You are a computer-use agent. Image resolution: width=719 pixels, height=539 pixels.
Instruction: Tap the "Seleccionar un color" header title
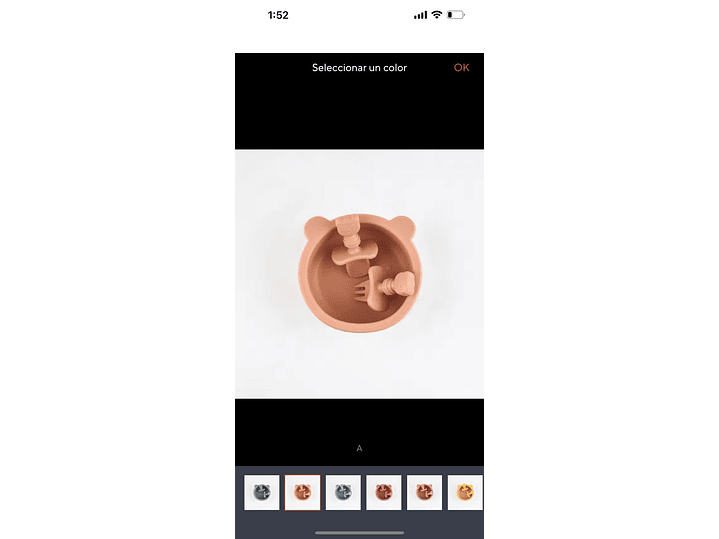360,67
